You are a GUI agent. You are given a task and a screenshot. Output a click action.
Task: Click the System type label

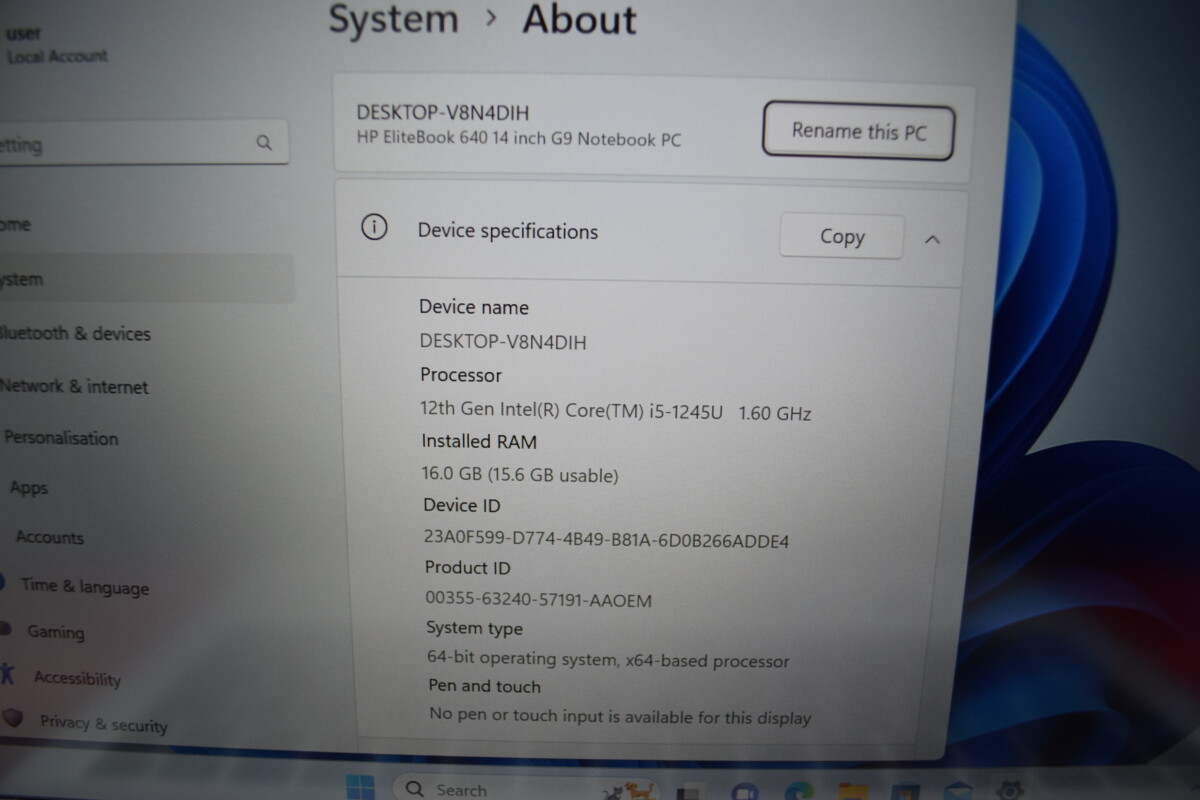point(475,628)
